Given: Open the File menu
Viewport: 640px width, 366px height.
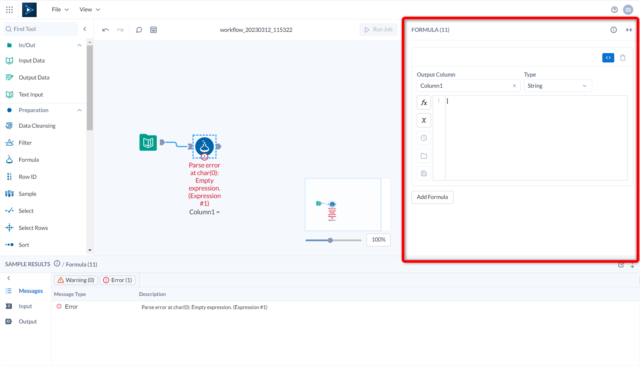Looking at the screenshot, I should (60, 9).
